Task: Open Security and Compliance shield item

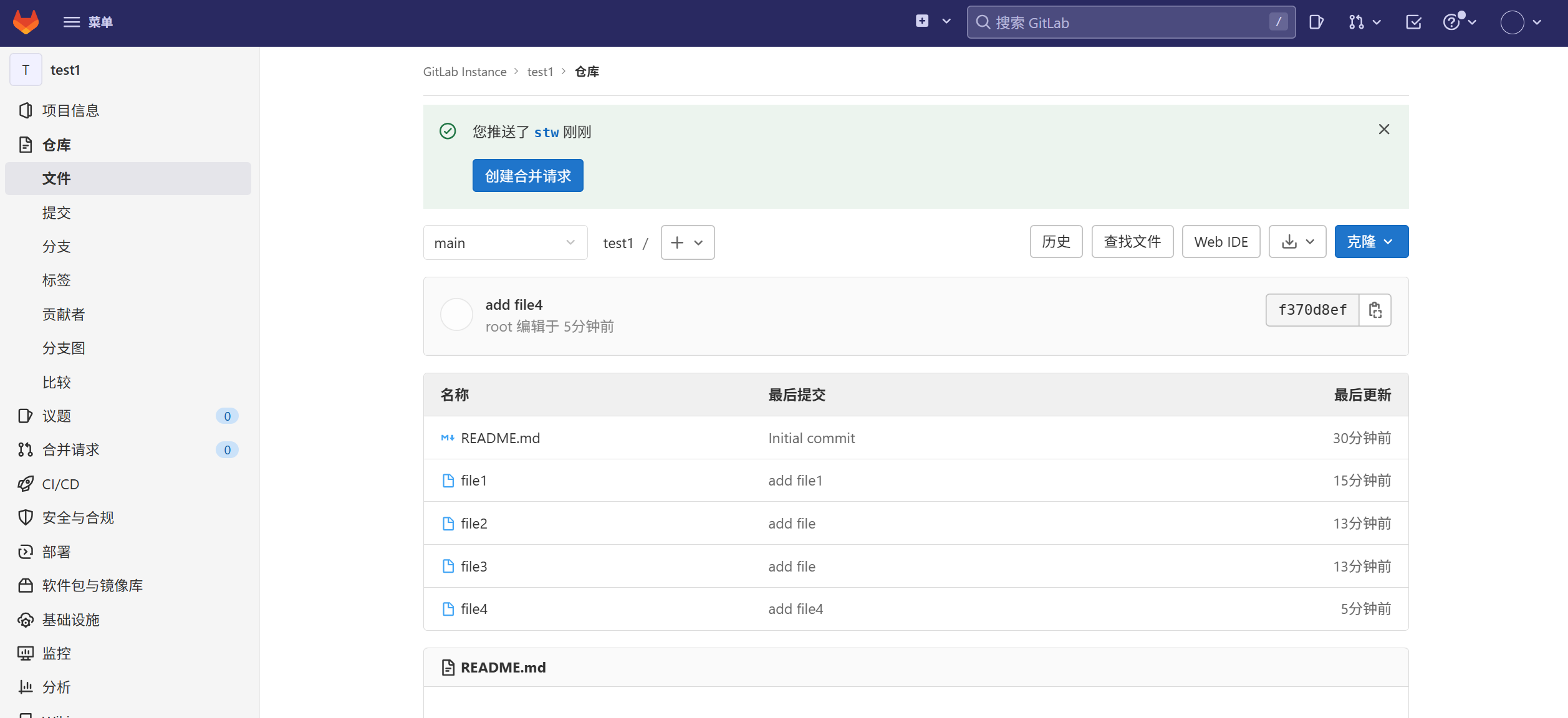Action: point(78,517)
